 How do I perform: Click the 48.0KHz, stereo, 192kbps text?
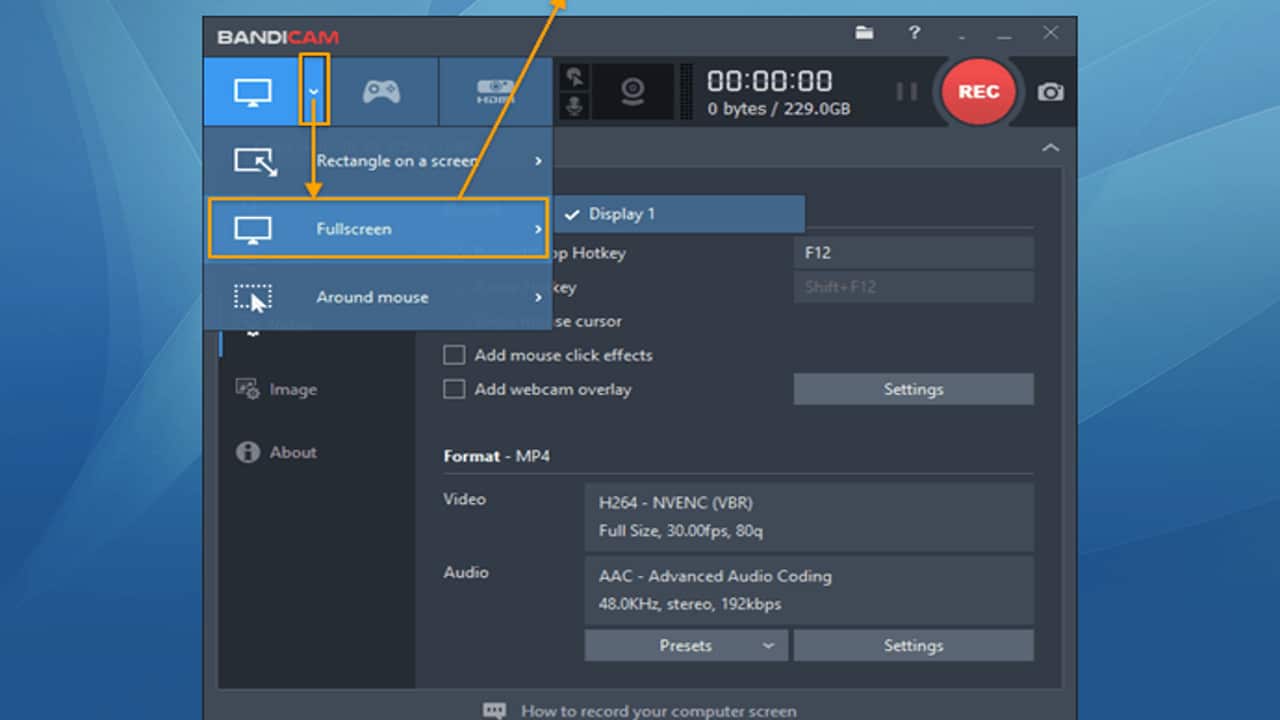point(690,604)
